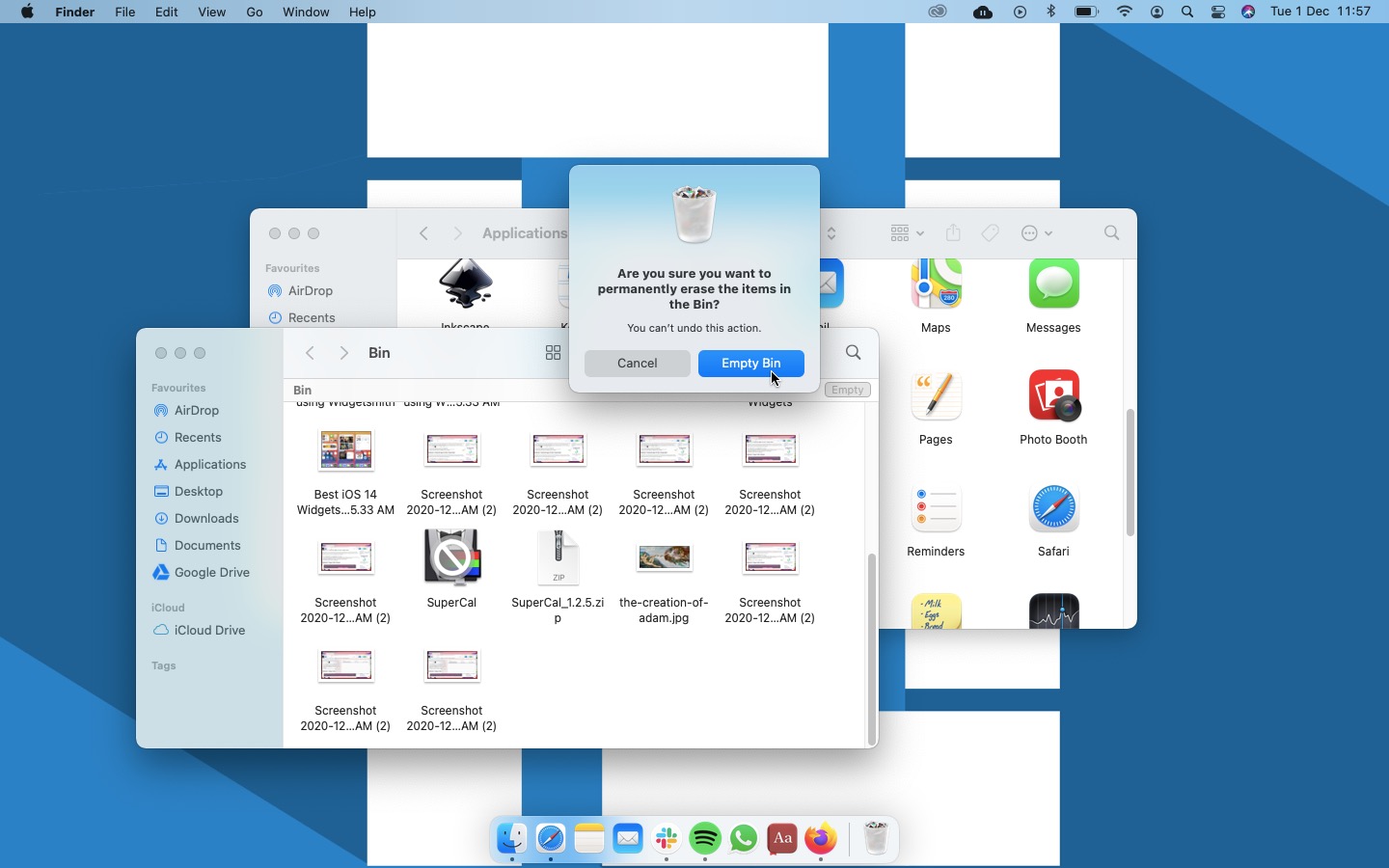The width and height of the screenshot is (1389, 868).
Task: Open Slack from the Dock
Action: pos(667,839)
